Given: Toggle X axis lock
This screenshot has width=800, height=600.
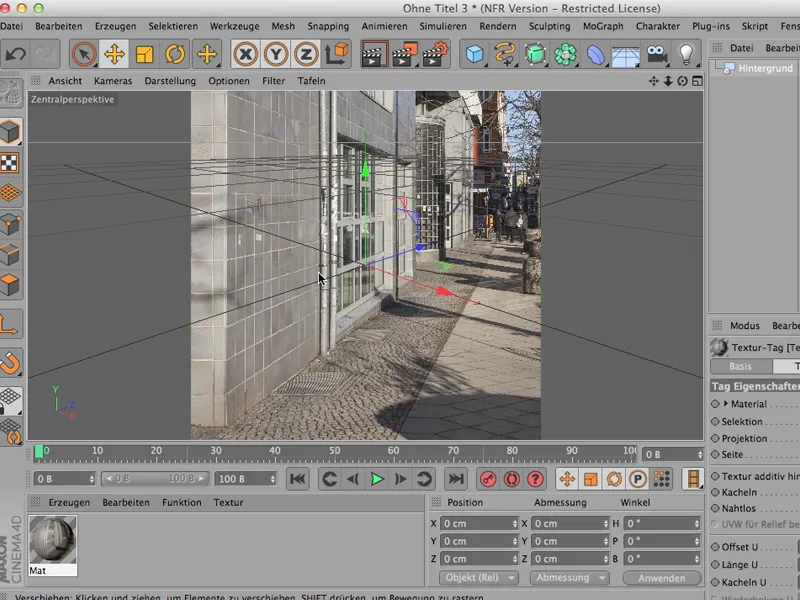Looking at the screenshot, I should [x=245, y=54].
